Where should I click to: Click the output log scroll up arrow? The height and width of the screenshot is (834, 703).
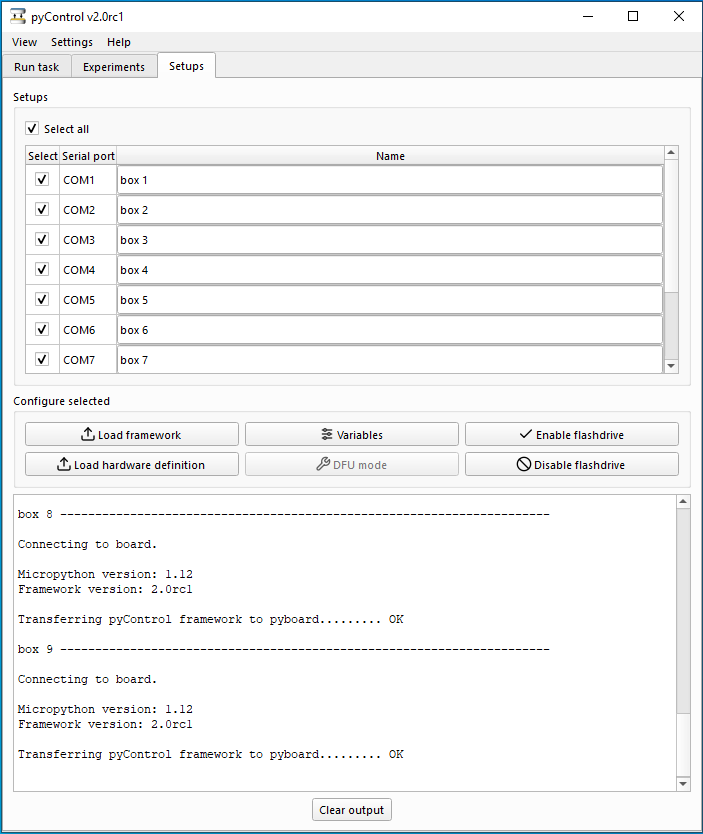683,502
